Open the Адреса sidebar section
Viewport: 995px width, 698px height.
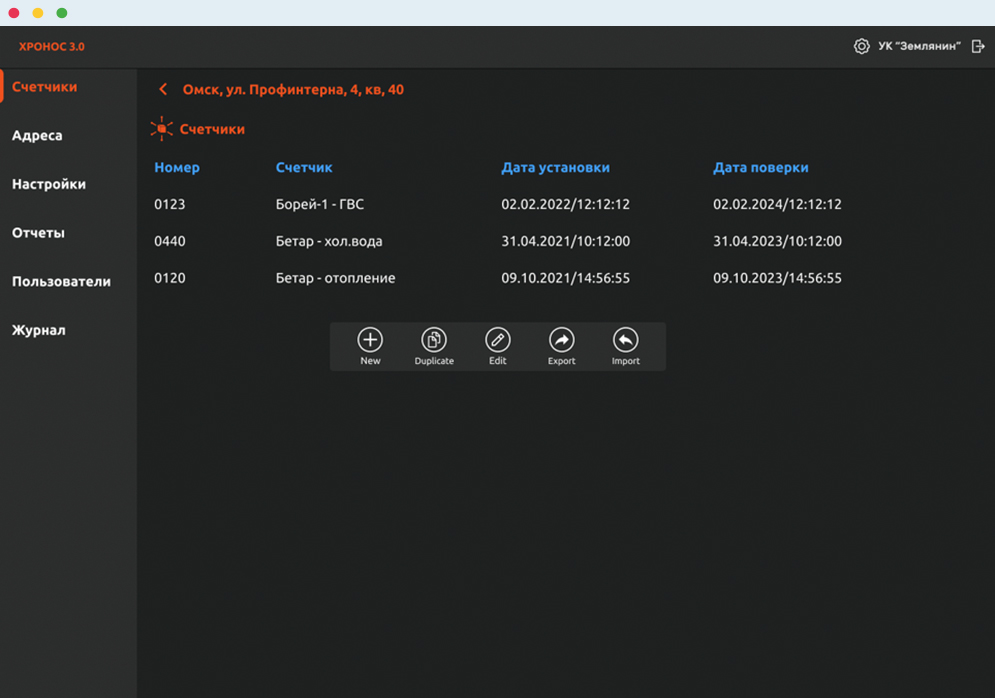pyautogui.click(x=37, y=136)
